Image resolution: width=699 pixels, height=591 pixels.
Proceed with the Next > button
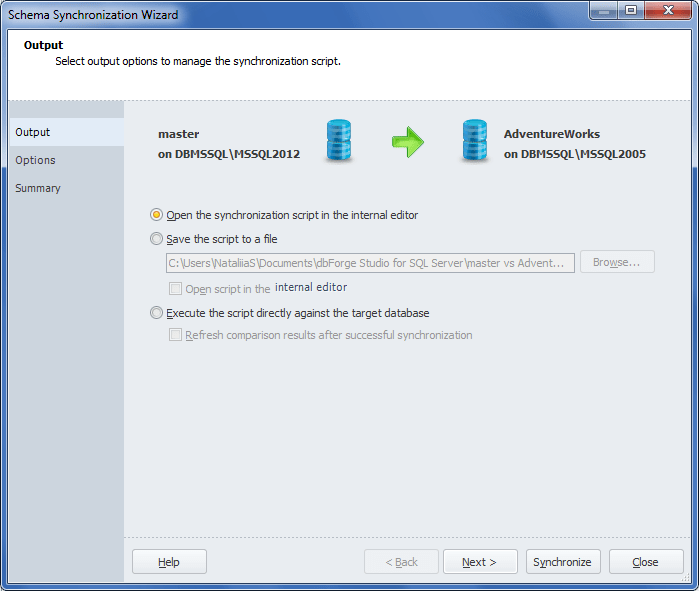point(480,562)
